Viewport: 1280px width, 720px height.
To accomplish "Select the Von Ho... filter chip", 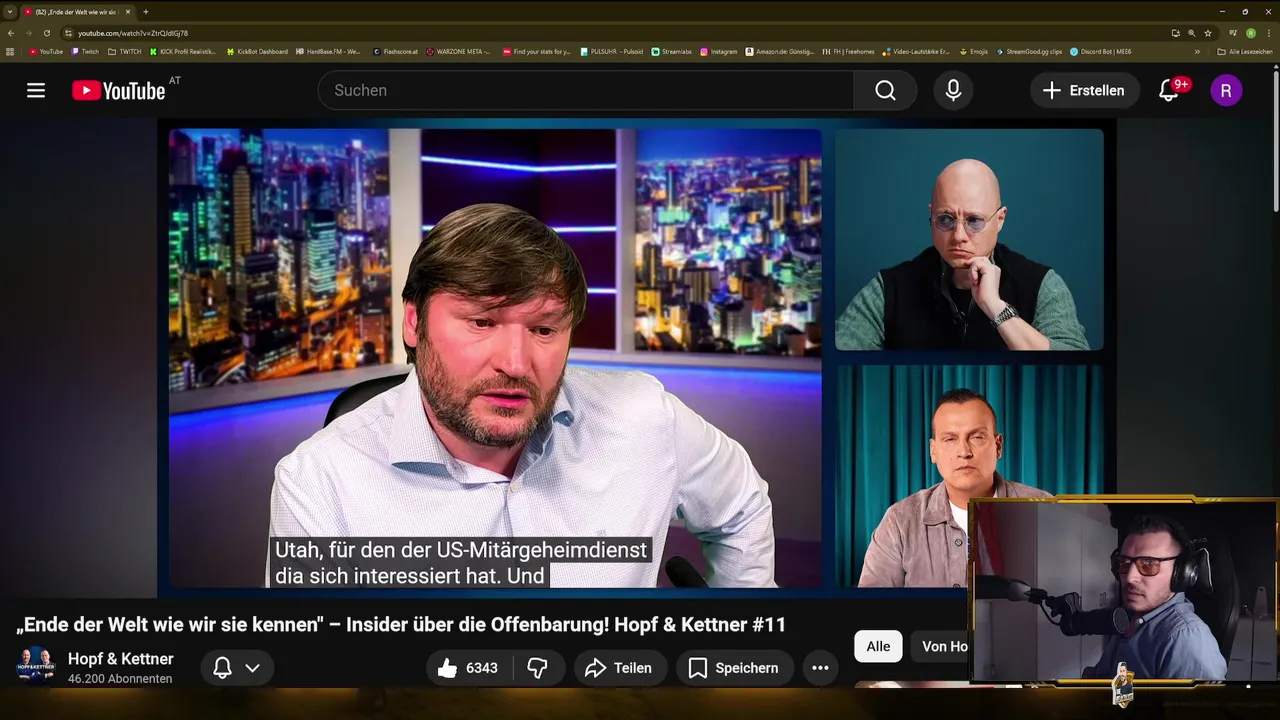I will coord(943,646).
